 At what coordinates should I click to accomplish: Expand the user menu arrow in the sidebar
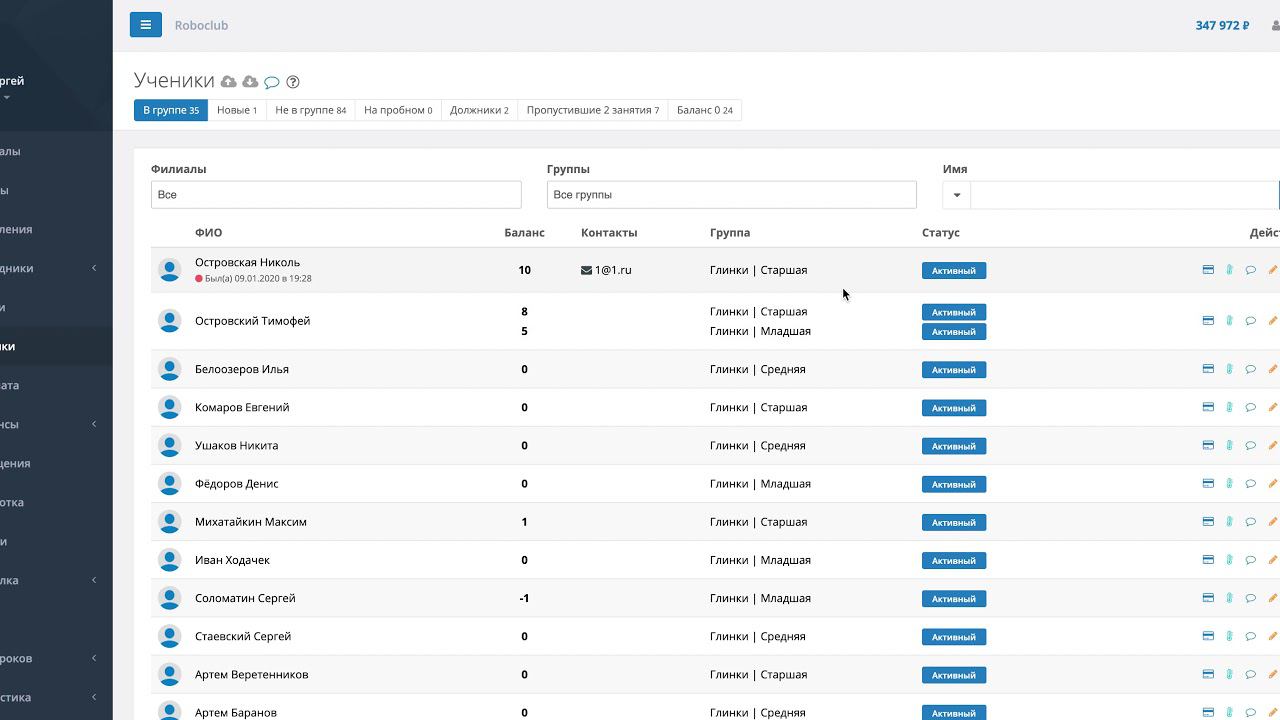(x=6, y=98)
